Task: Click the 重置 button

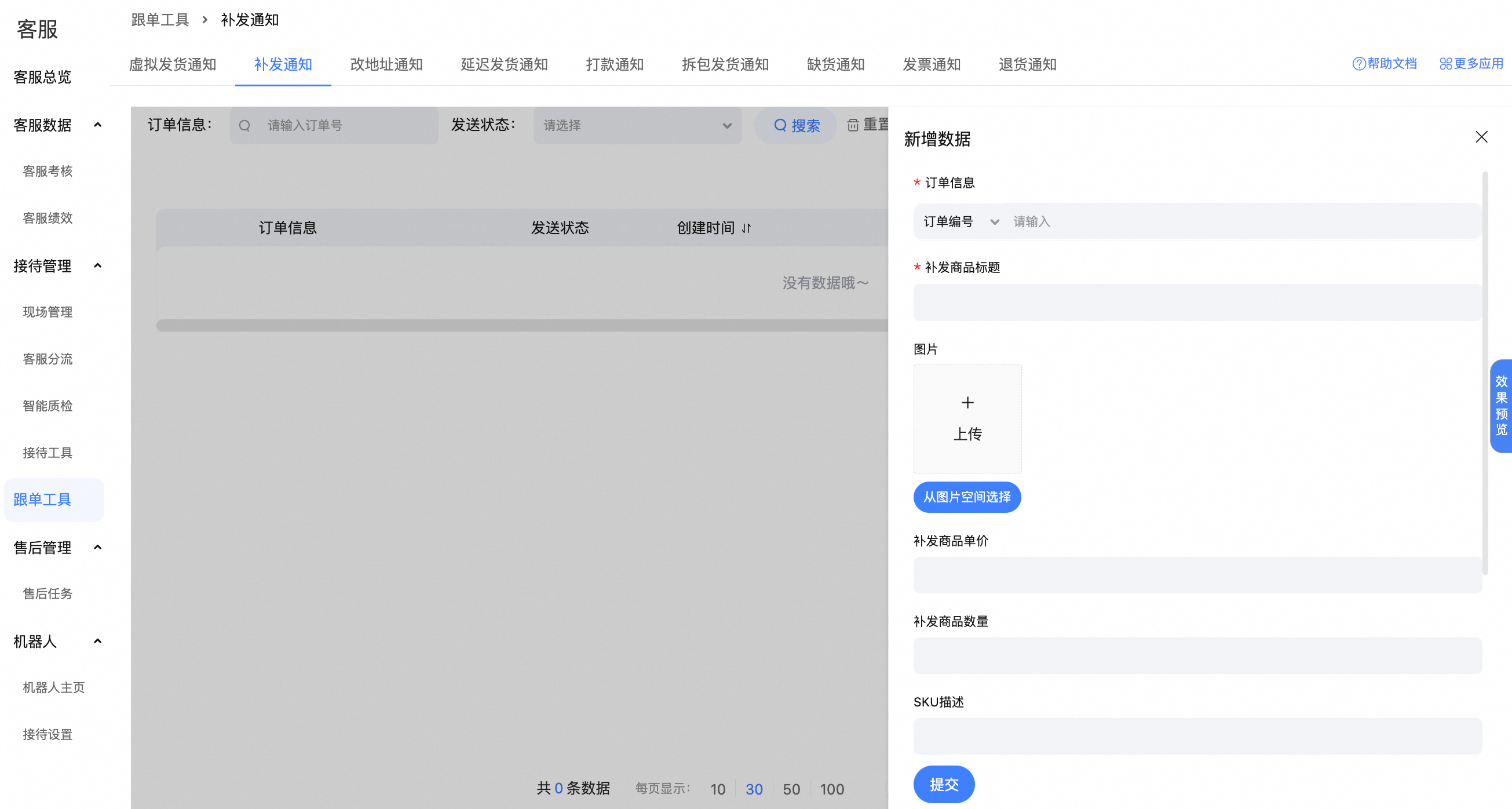Action: (868, 125)
